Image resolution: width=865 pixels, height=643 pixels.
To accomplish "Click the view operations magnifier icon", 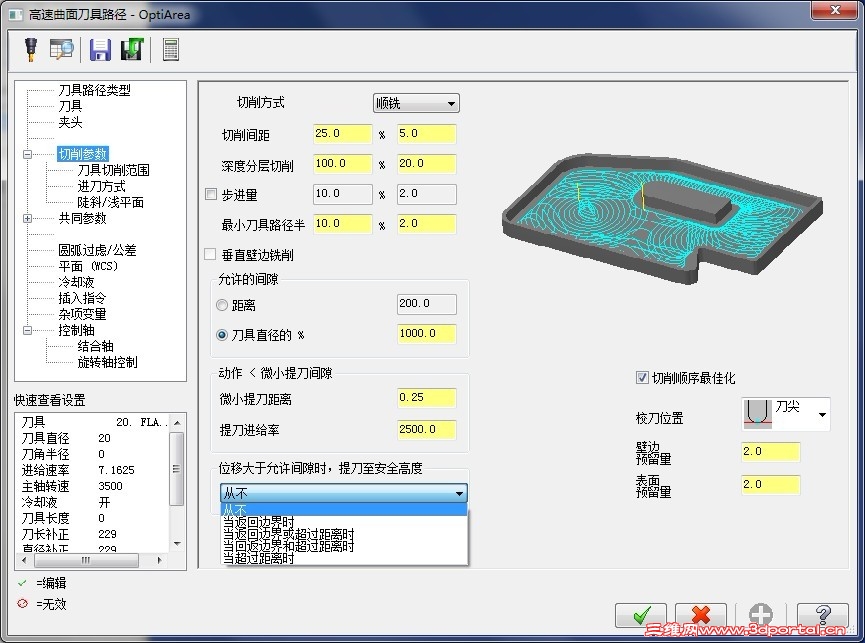I will pyautogui.click(x=61, y=49).
